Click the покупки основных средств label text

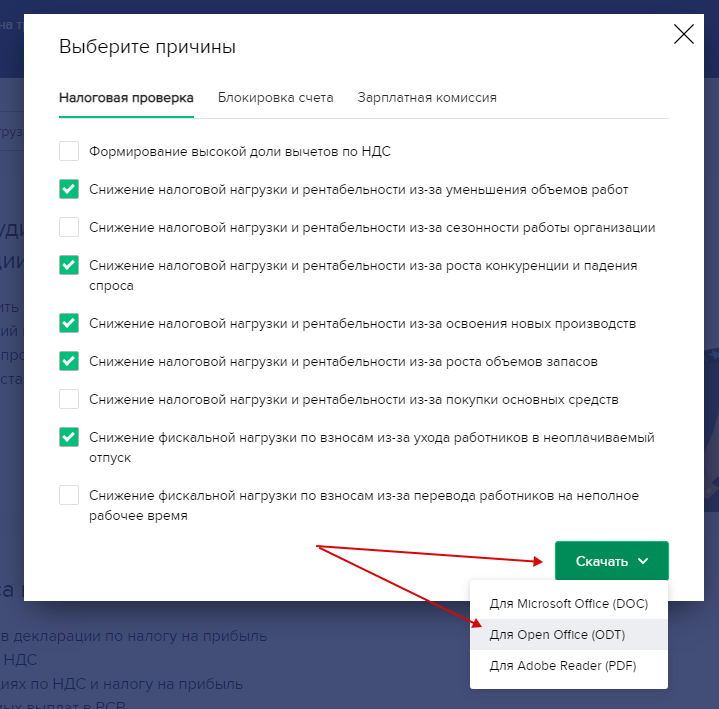point(353,399)
